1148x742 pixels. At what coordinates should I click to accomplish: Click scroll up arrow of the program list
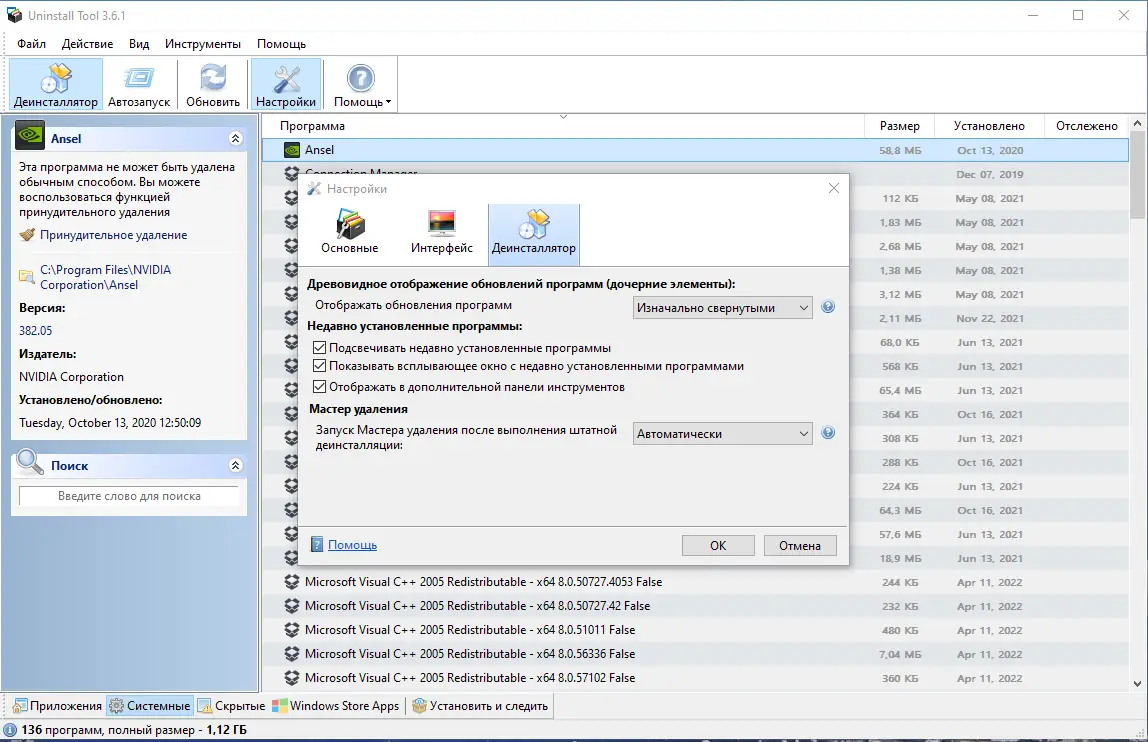pyautogui.click(x=1137, y=124)
